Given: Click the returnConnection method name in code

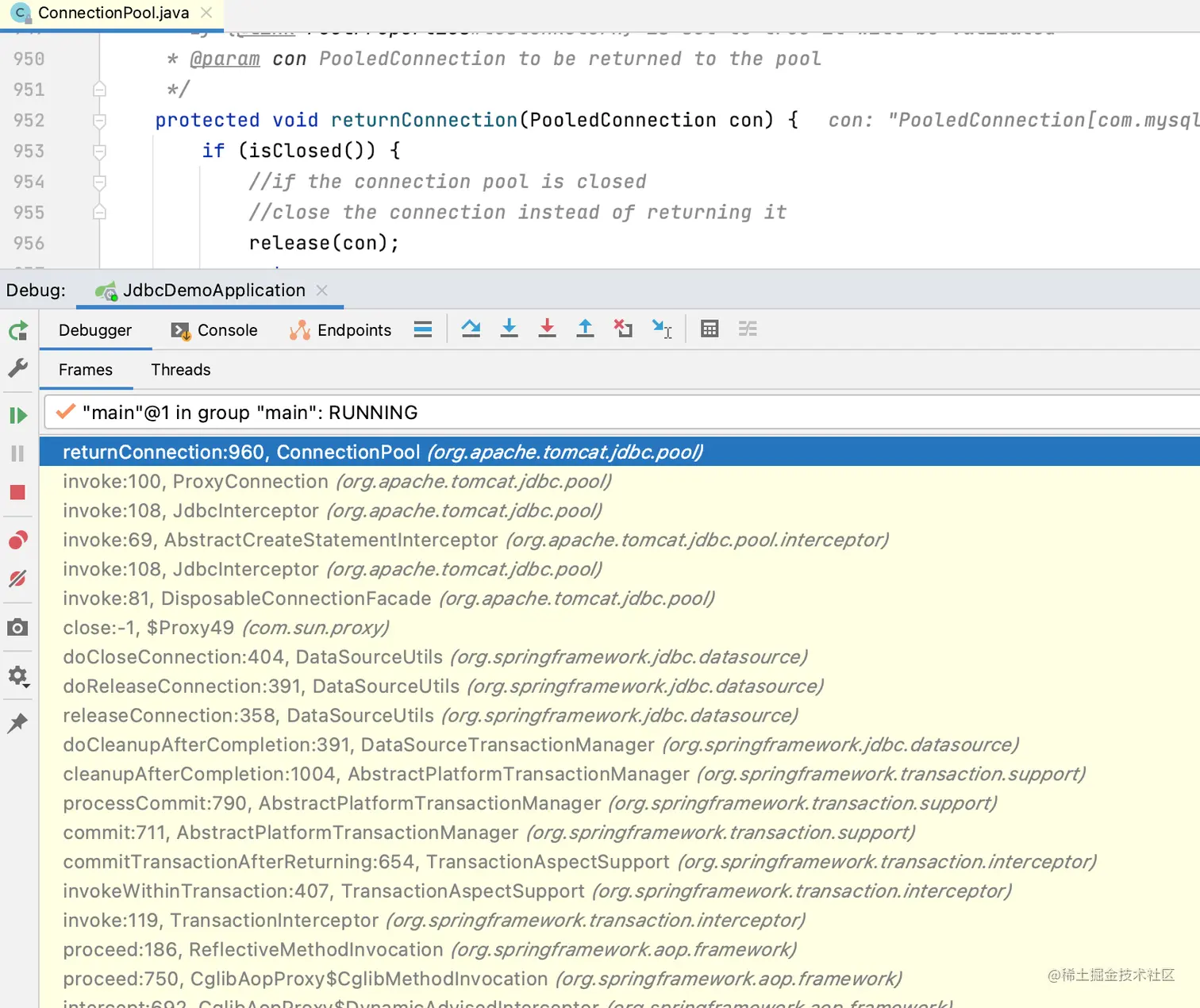Looking at the screenshot, I should point(425,120).
